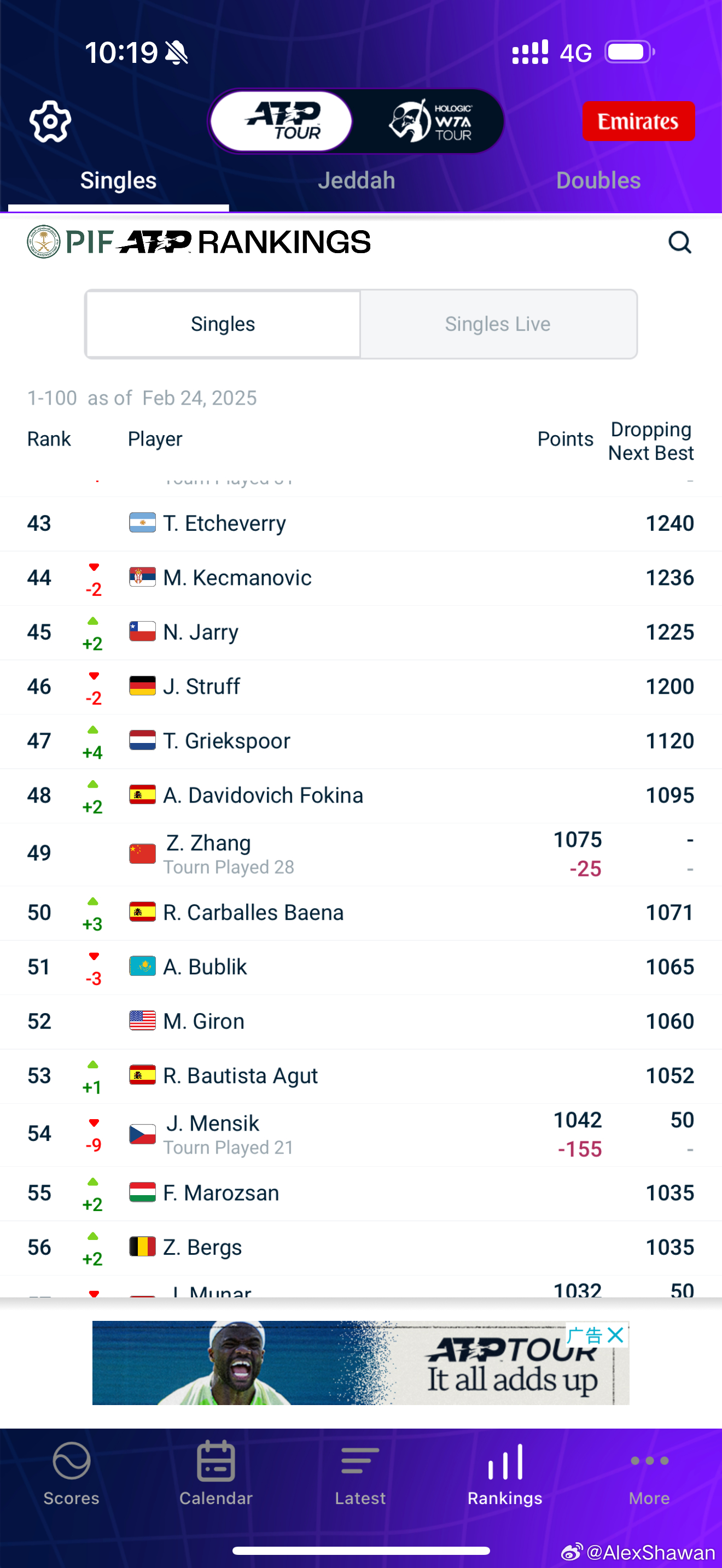
Task: Expand Z. Zhang ranking details
Action: pyautogui.click(x=361, y=854)
